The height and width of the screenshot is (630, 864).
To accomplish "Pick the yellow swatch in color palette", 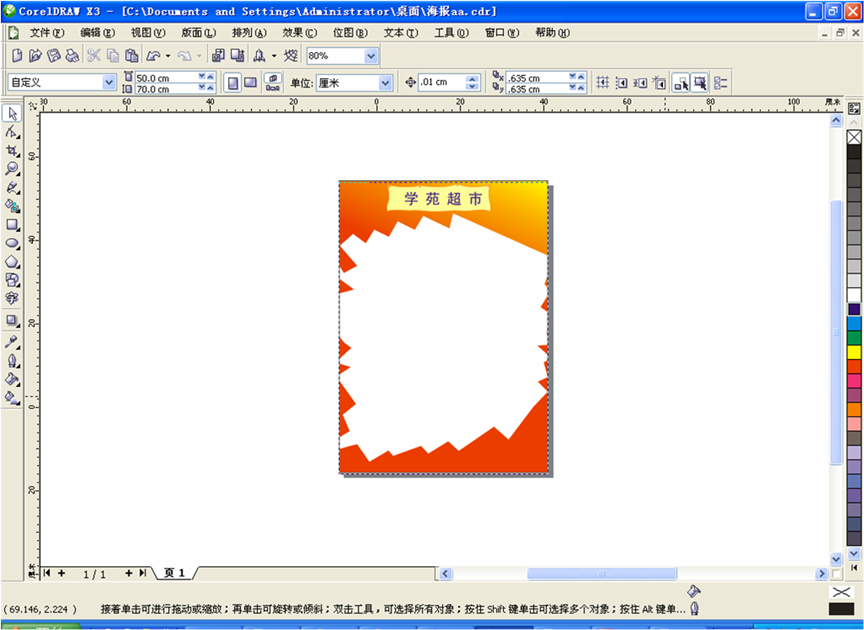I will pyautogui.click(x=854, y=352).
